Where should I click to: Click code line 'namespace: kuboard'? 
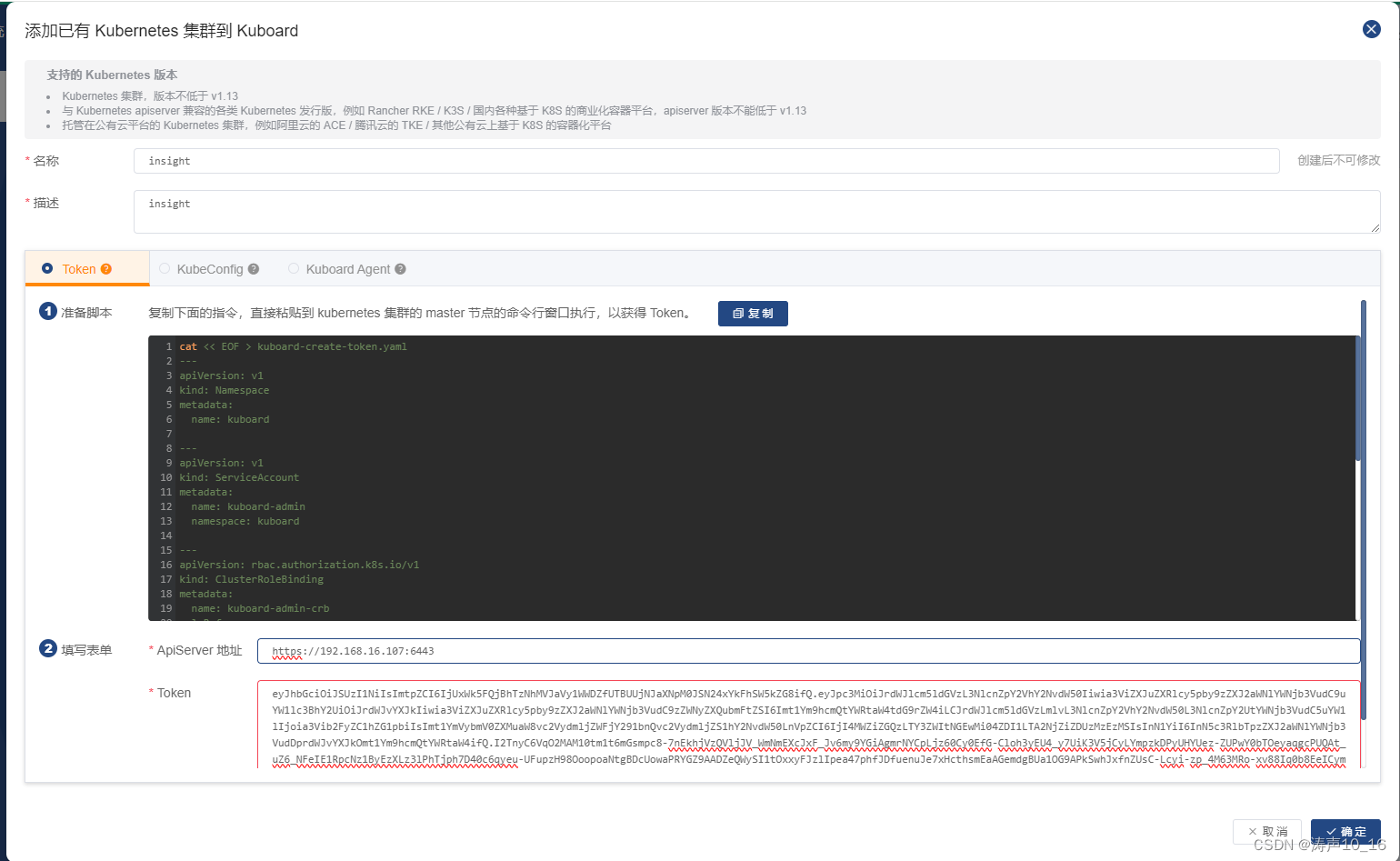pos(245,521)
